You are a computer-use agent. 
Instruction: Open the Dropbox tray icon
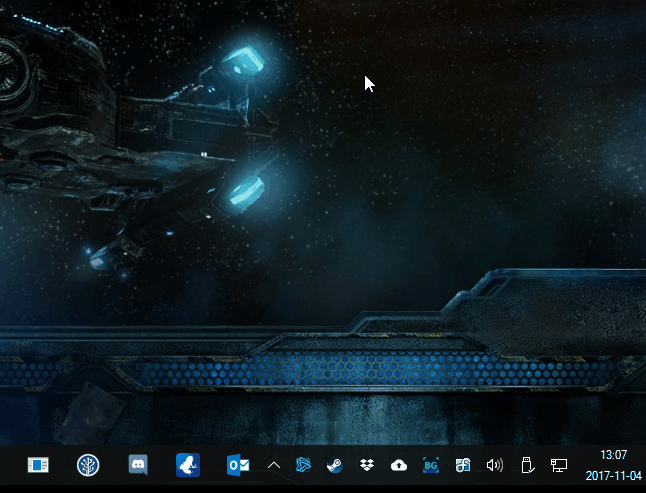click(x=367, y=465)
